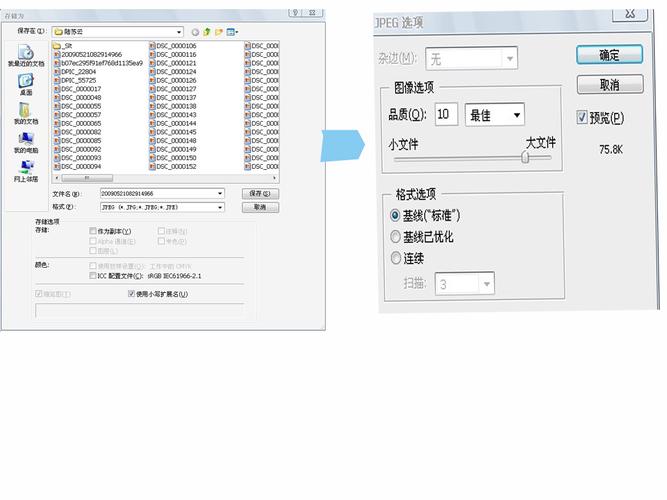Click the file list scroll right arrow
Image resolution: width=667 pixels, height=500 pixels.
pyautogui.click(x=274, y=178)
